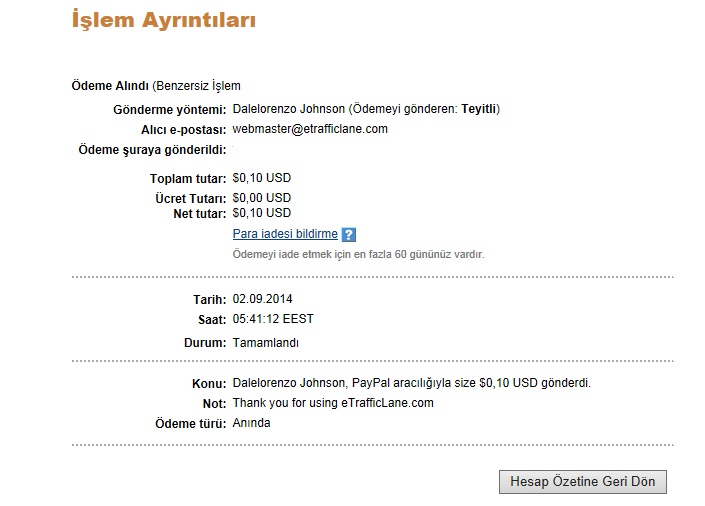Click the 60 day refund notice text
Screen dimensions: 705x506
coord(358,255)
